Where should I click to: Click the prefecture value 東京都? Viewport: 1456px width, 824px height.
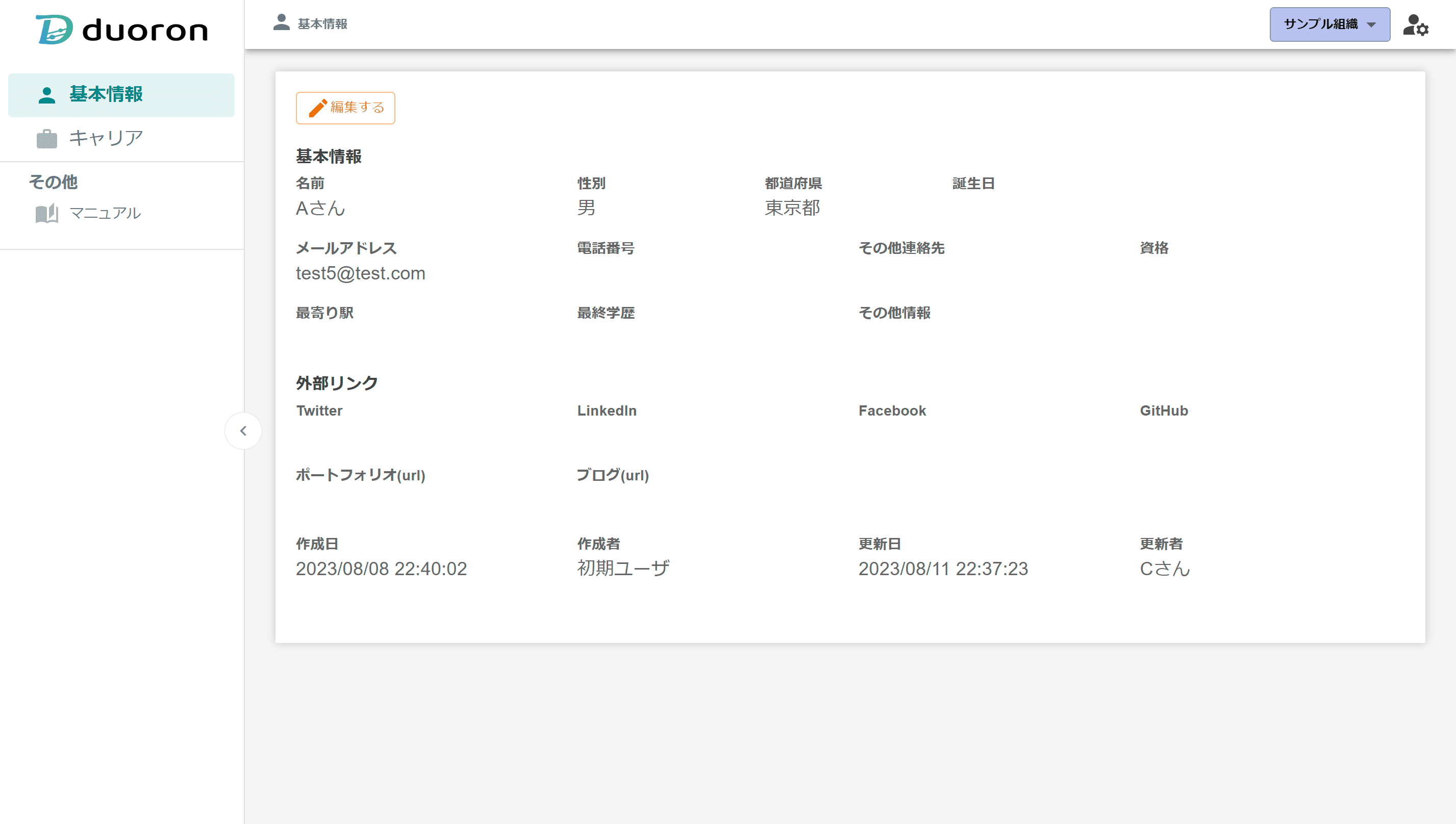coord(792,208)
